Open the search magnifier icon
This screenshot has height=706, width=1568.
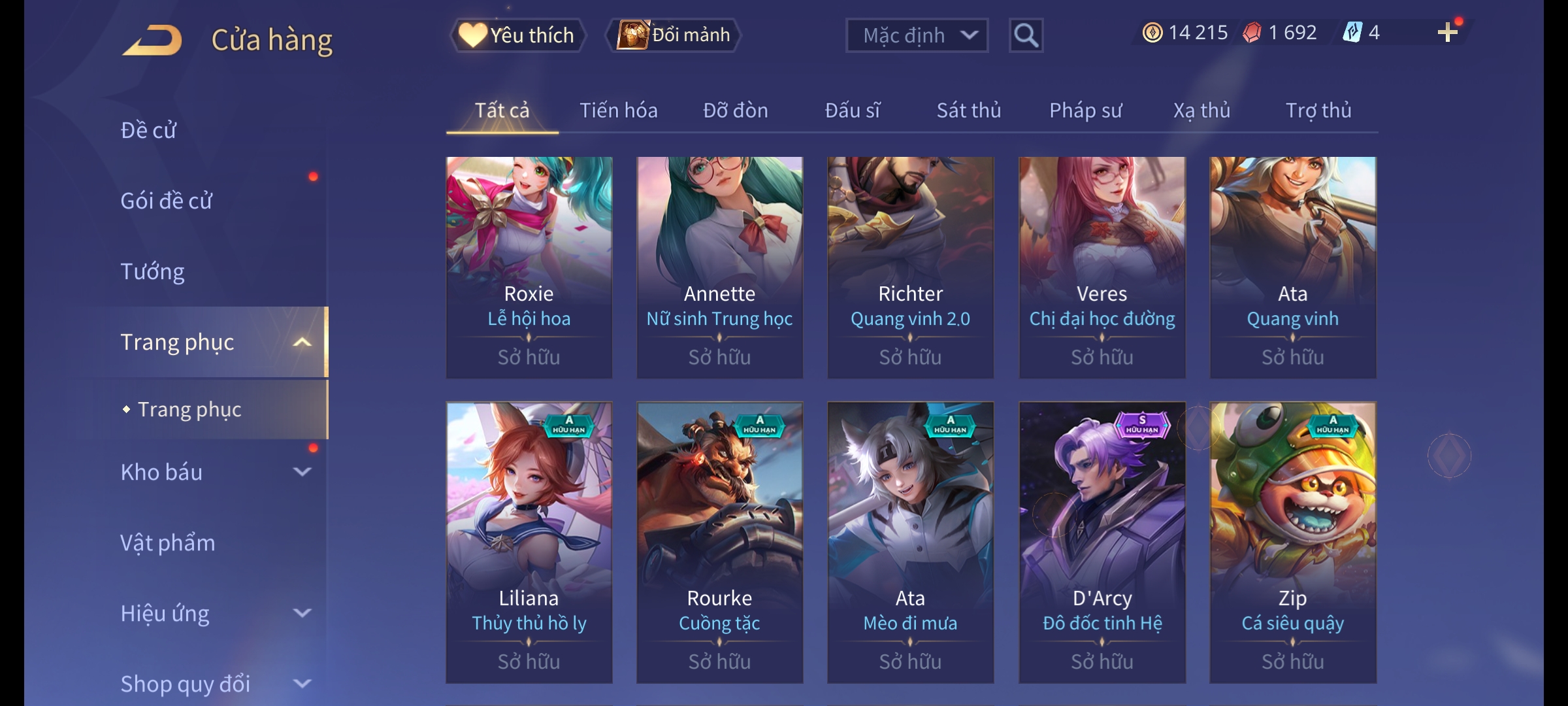[1026, 35]
